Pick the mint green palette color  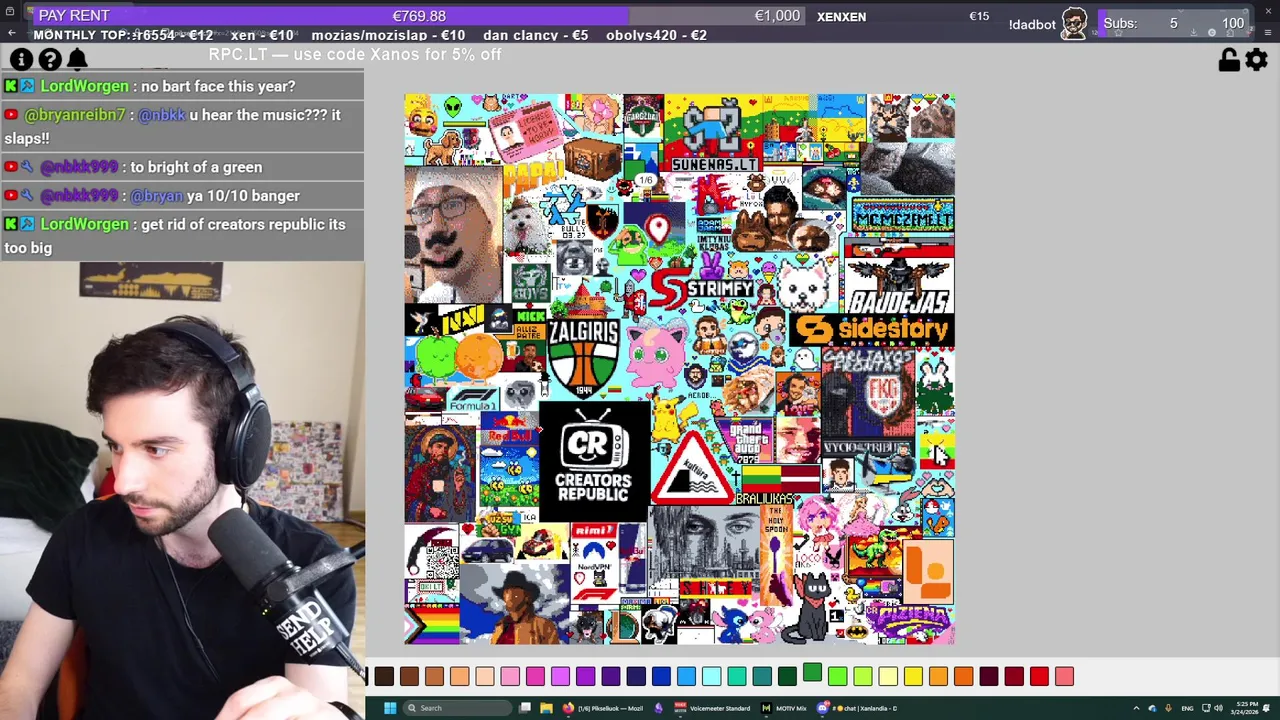coord(737,677)
